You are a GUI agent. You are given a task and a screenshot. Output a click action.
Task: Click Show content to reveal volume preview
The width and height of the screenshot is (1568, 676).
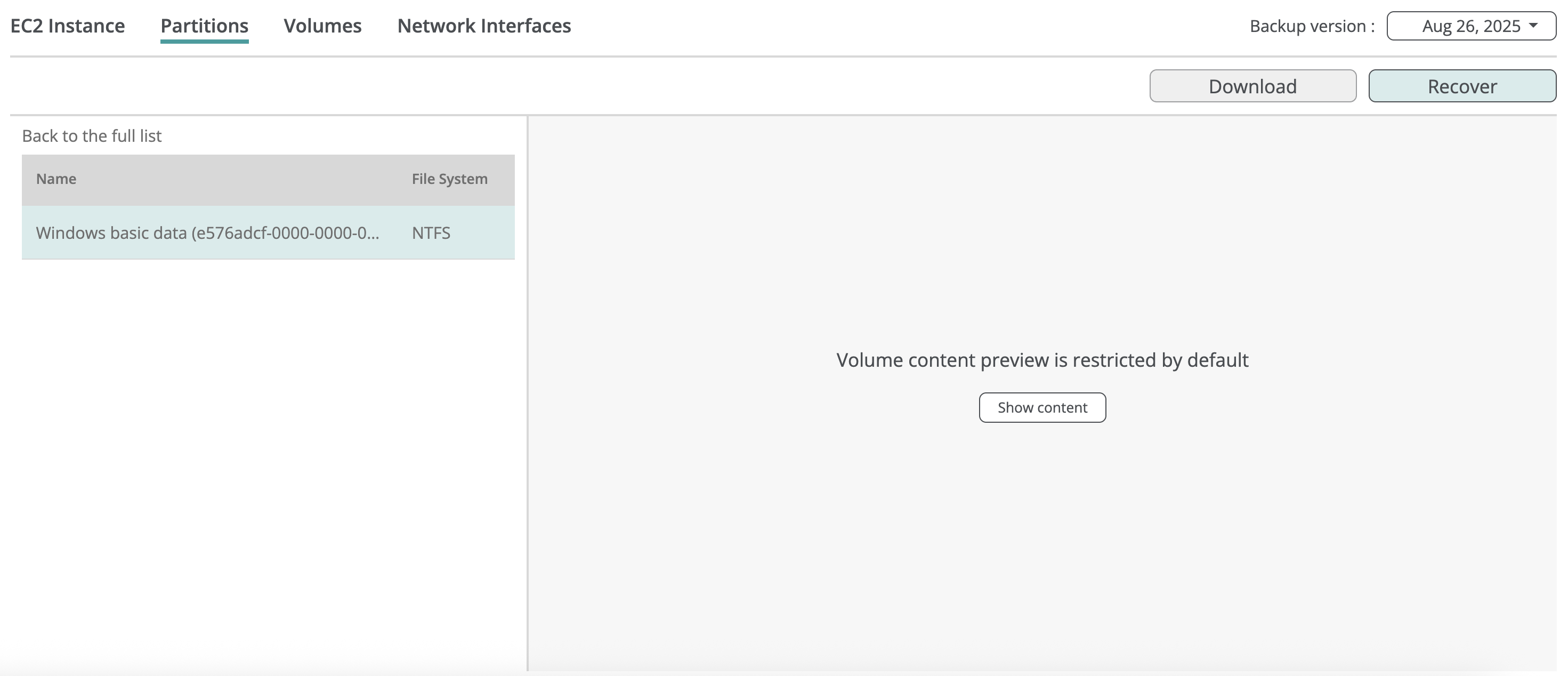(1041, 407)
